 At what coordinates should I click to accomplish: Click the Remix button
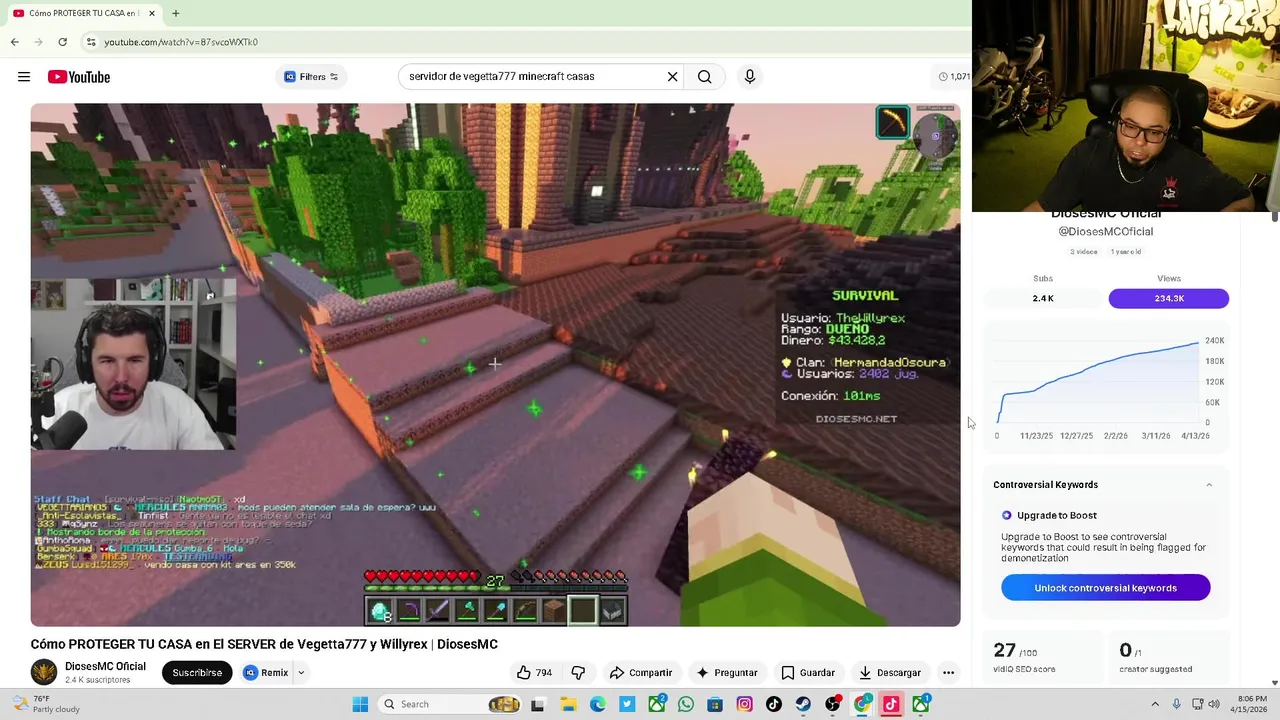tap(265, 673)
